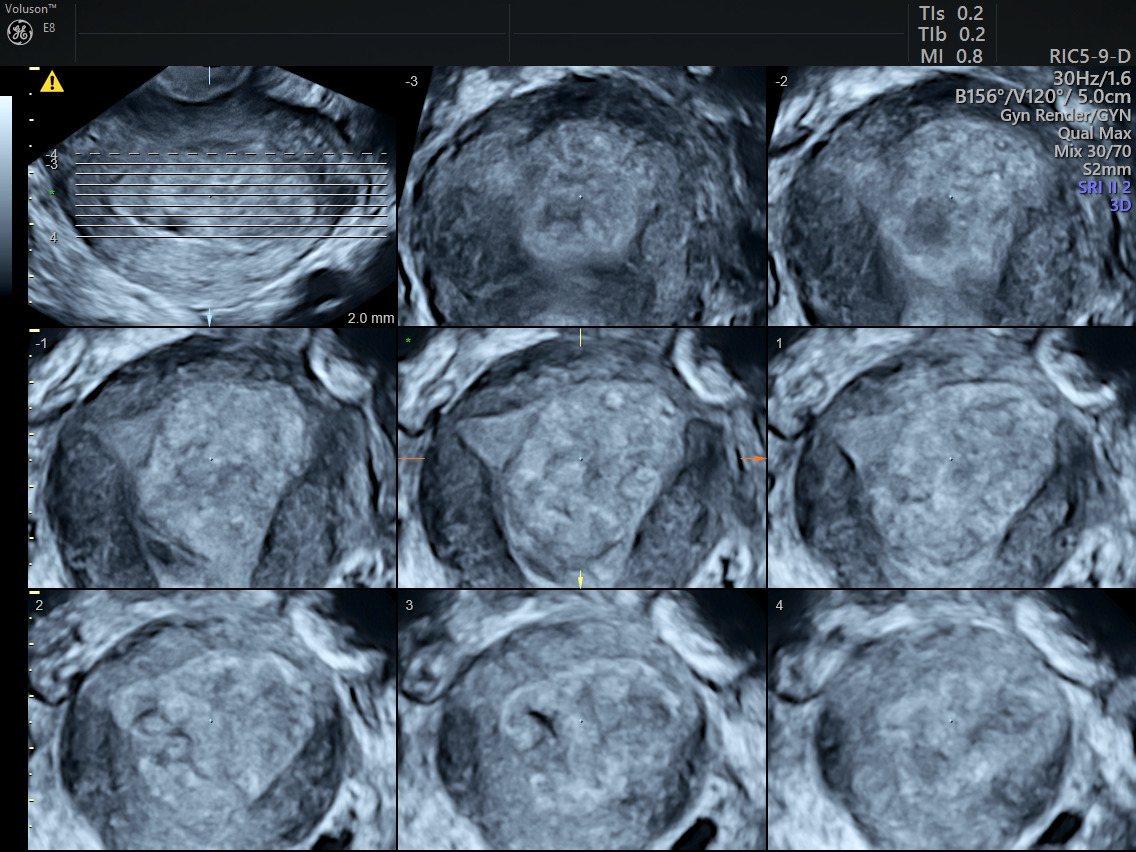This screenshot has height=852, width=1136.
Task: Click the orange axis arrow marker
Action: (x=760, y=458)
